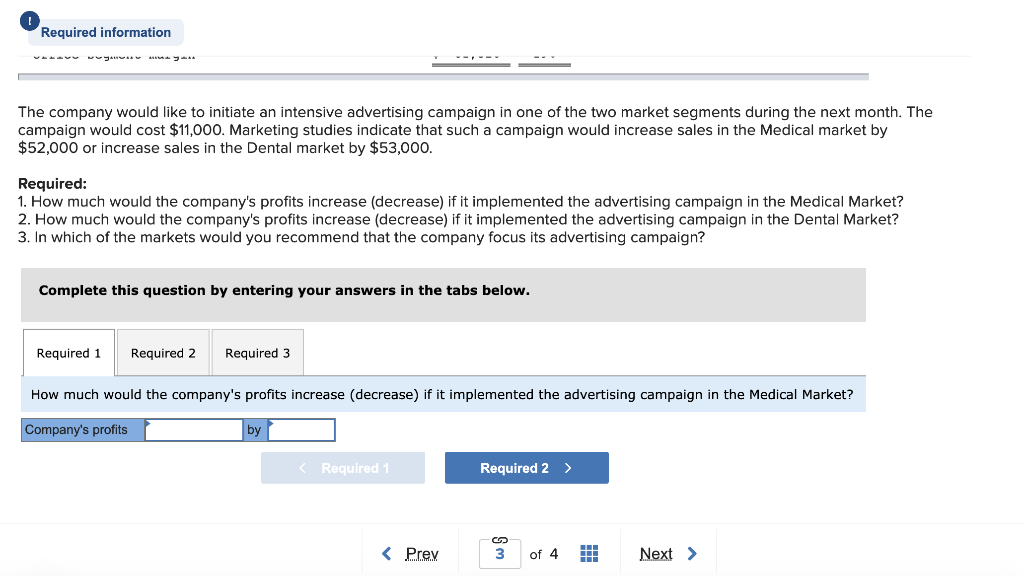Open the previous question with Prev link

[x=420, y=553]
